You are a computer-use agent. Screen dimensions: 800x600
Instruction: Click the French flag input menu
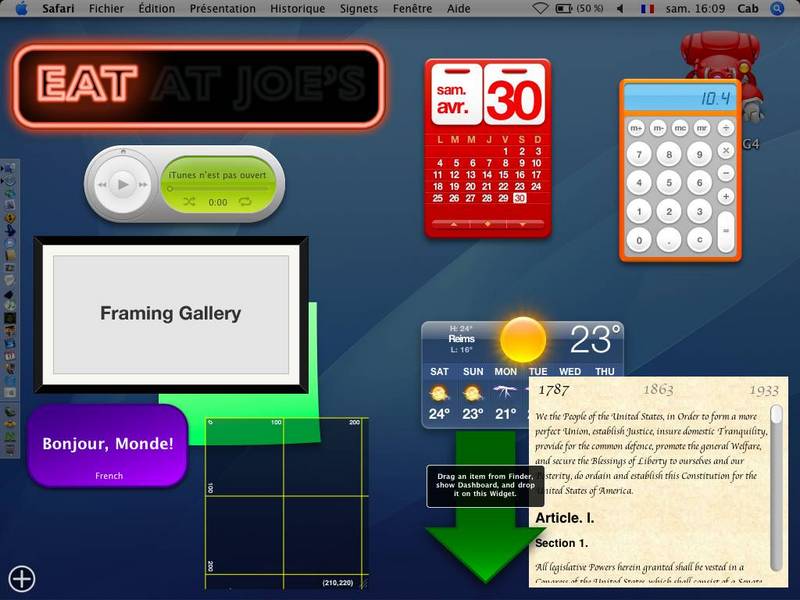(647, 9)
